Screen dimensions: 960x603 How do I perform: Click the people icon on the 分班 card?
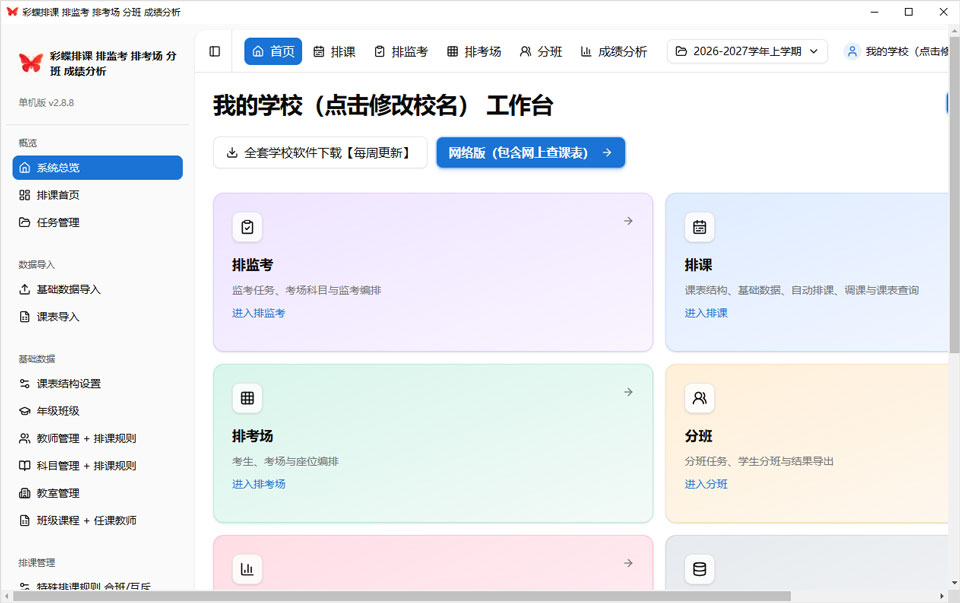coord(699,398)
